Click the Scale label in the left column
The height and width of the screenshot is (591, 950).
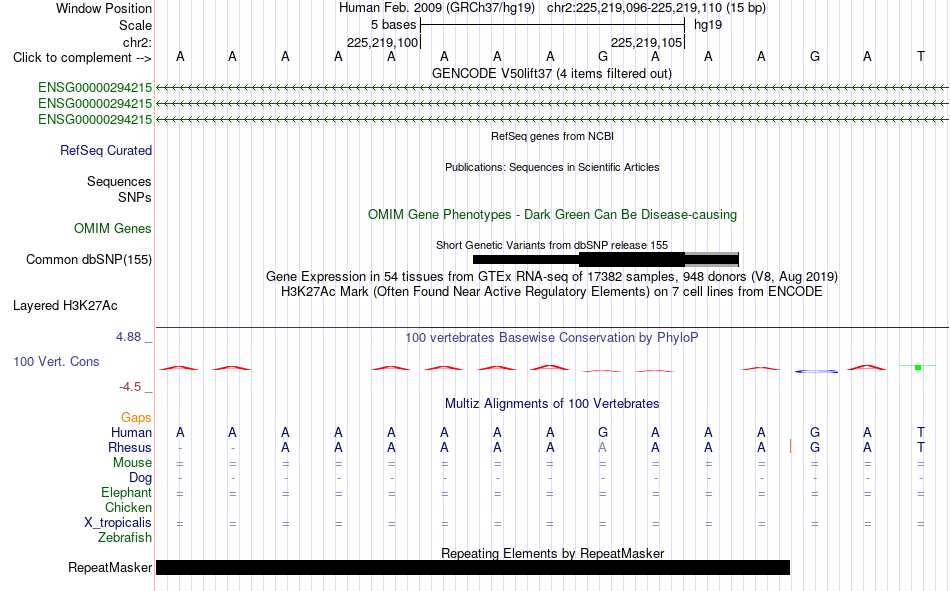click(x=135, y=25)
